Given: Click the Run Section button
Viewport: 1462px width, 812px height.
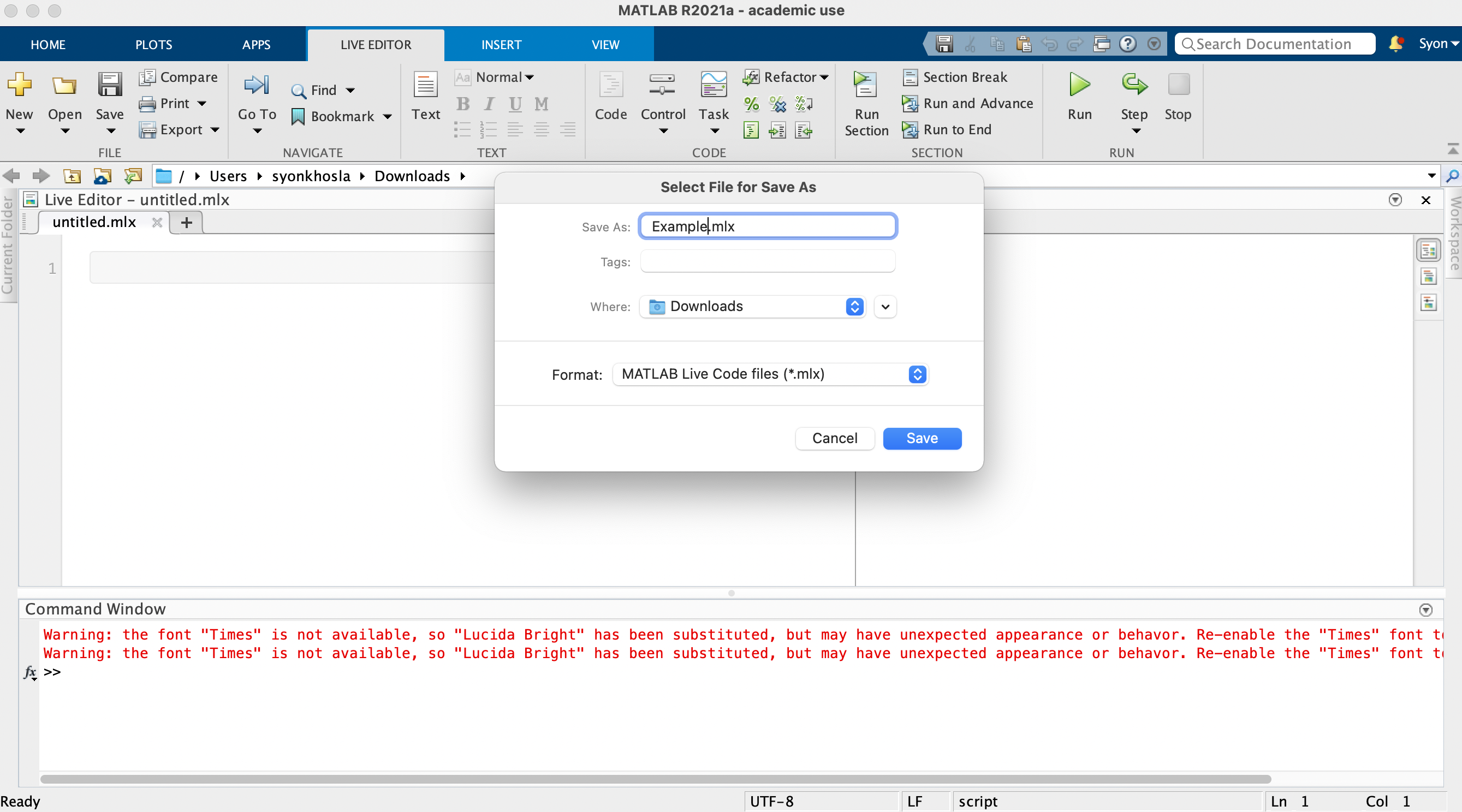Looking at the screenshot, I should point(866,104).
